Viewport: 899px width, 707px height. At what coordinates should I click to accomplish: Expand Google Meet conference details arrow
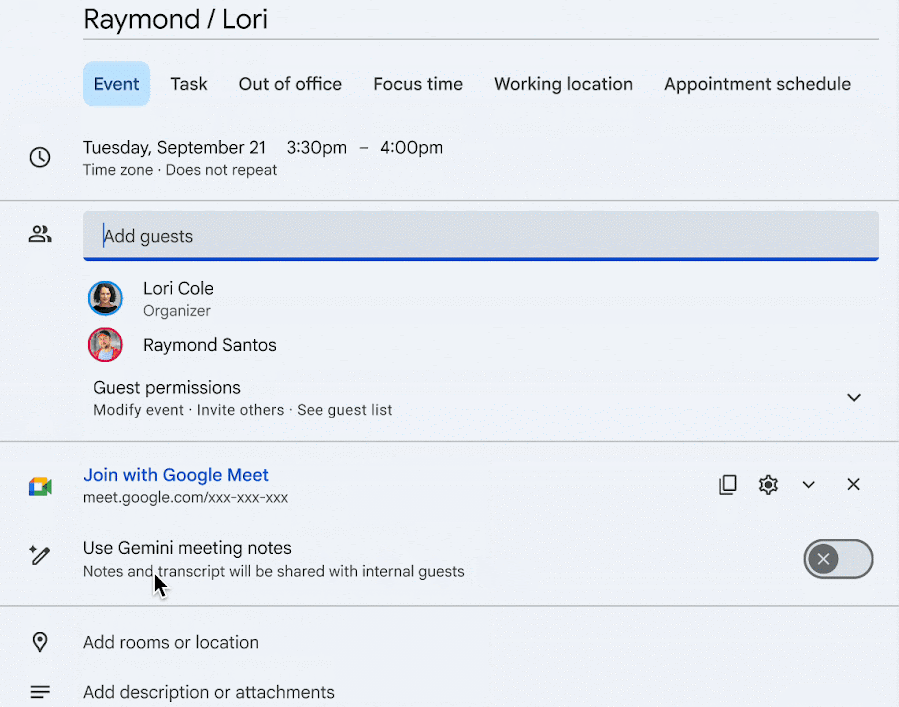[x=808, y=485]
